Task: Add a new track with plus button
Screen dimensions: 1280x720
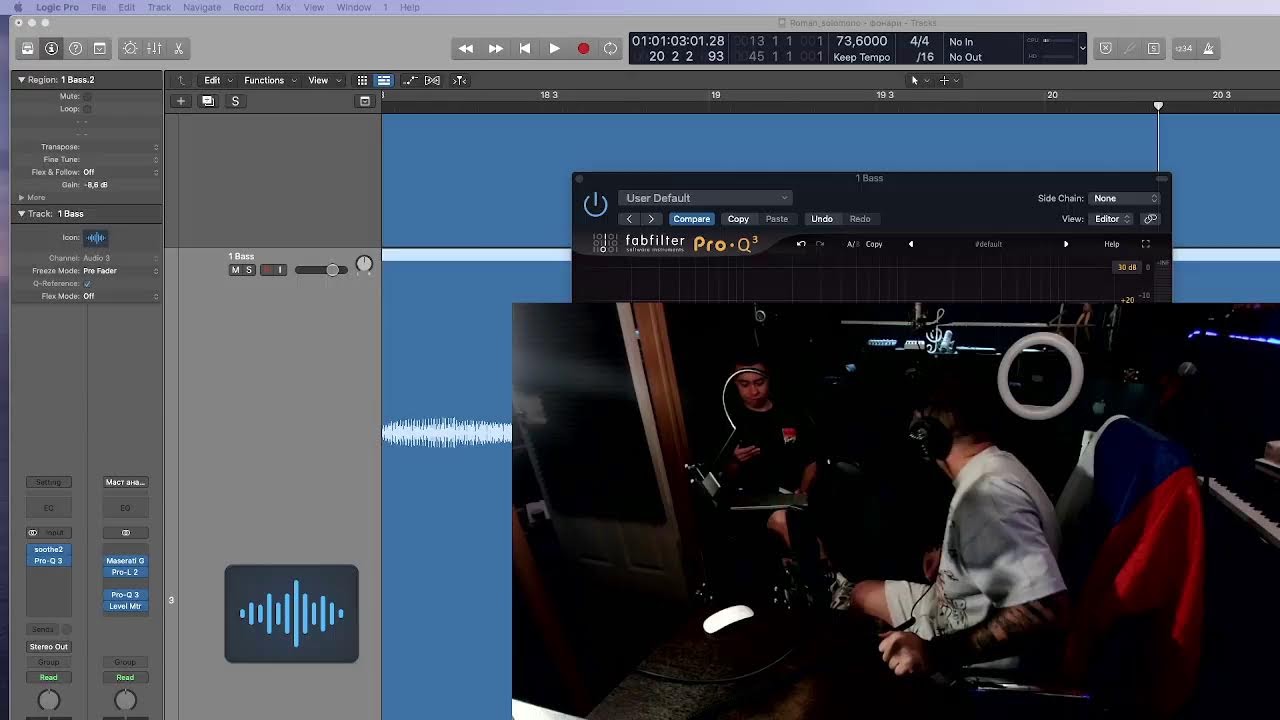Action: [x=181, y=101]
